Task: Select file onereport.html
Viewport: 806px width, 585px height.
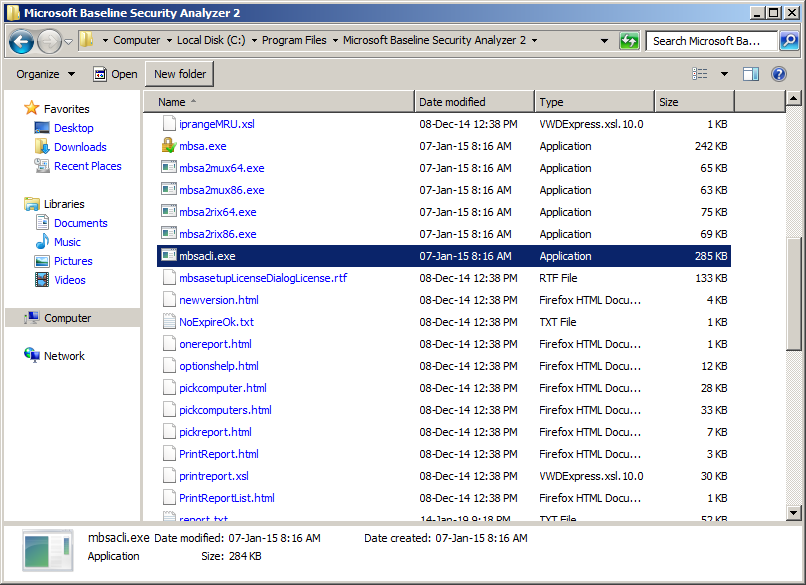Action: pyautogui.click(x=215, y=344)
